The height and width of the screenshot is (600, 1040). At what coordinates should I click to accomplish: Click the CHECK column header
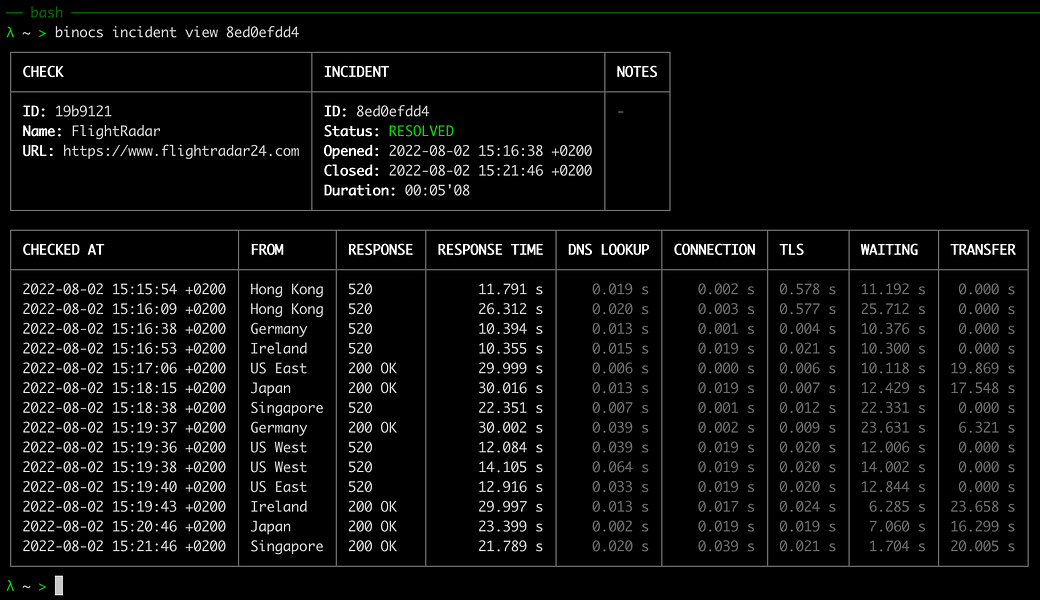[x=43, y=72]
